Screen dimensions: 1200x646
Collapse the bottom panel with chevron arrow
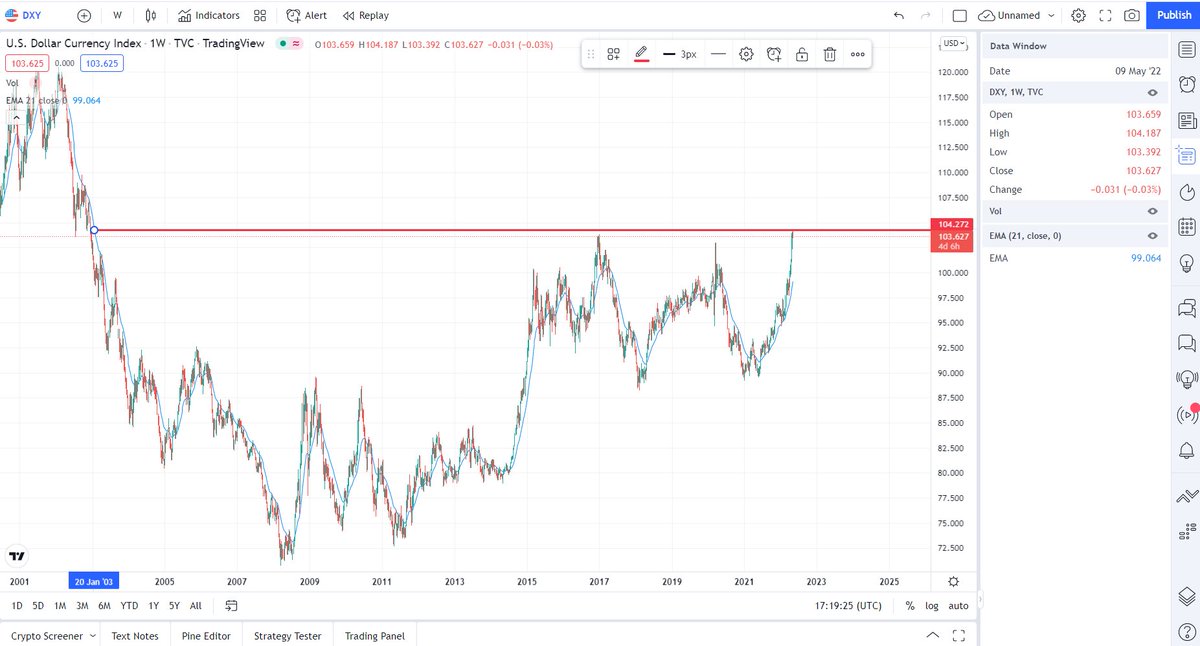pyautogui.click(x=933, y=635)
